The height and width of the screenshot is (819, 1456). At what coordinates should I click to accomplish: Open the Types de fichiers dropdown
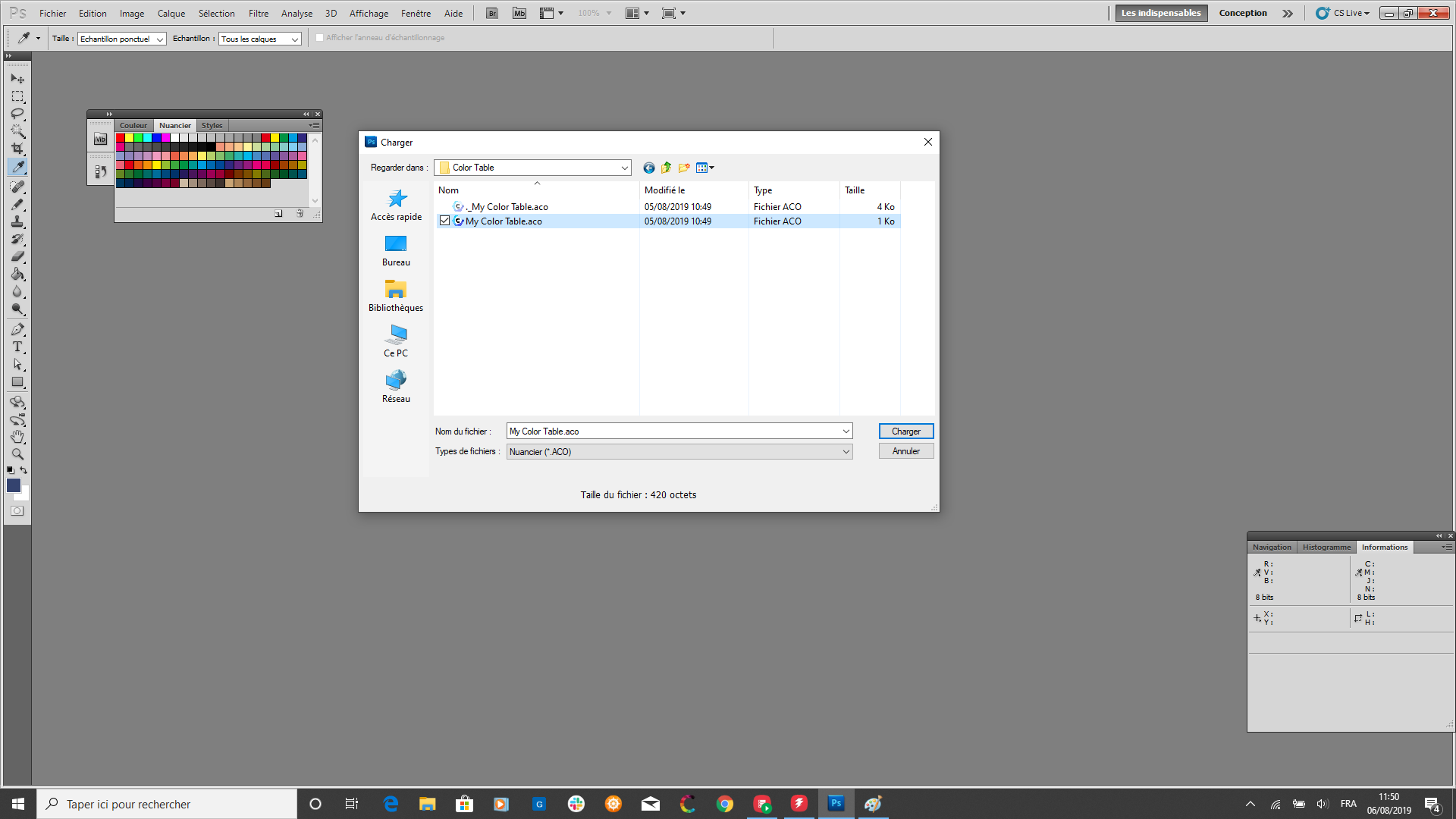(679, 452)
